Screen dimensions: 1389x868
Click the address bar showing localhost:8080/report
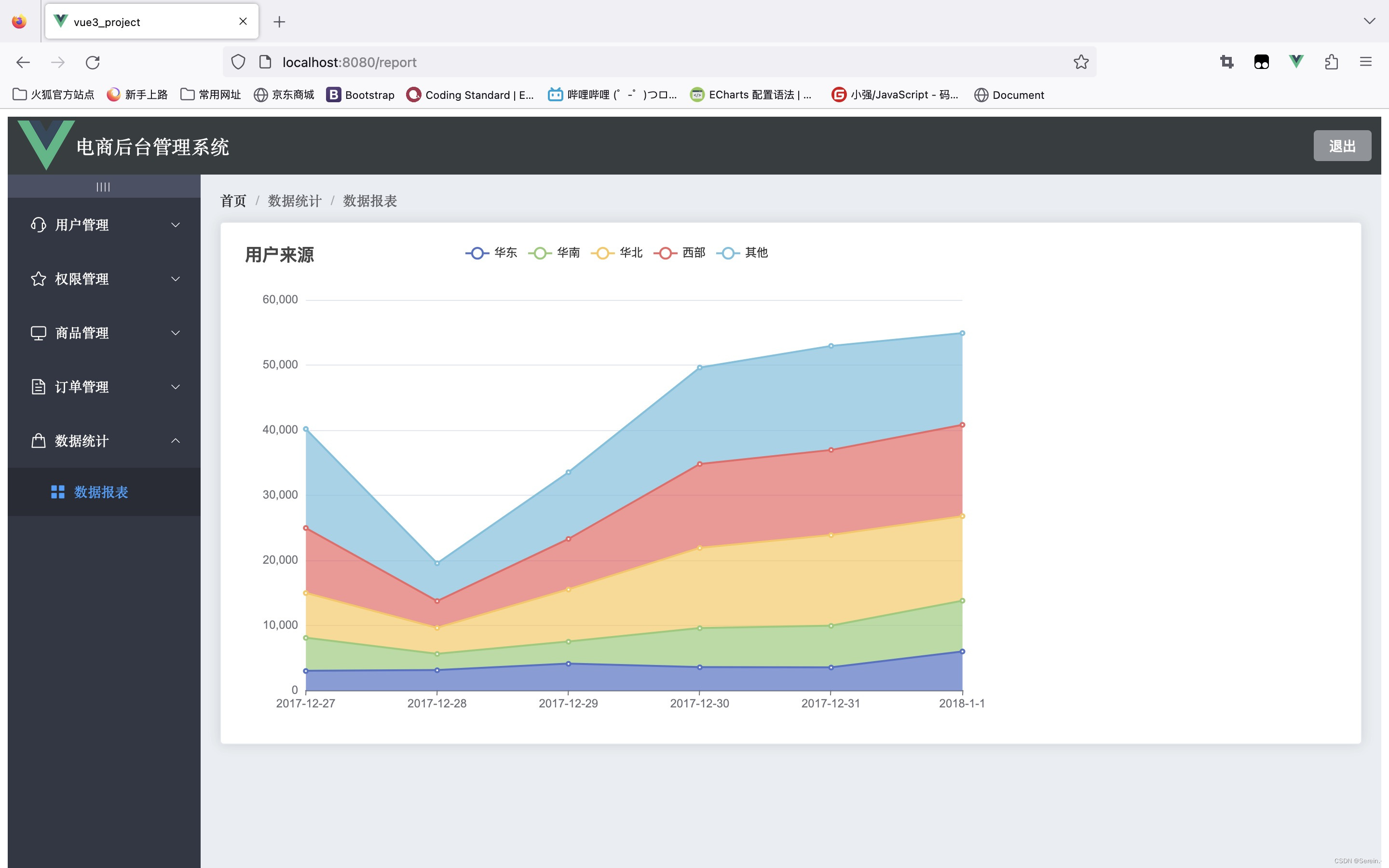tap(659, 62)
